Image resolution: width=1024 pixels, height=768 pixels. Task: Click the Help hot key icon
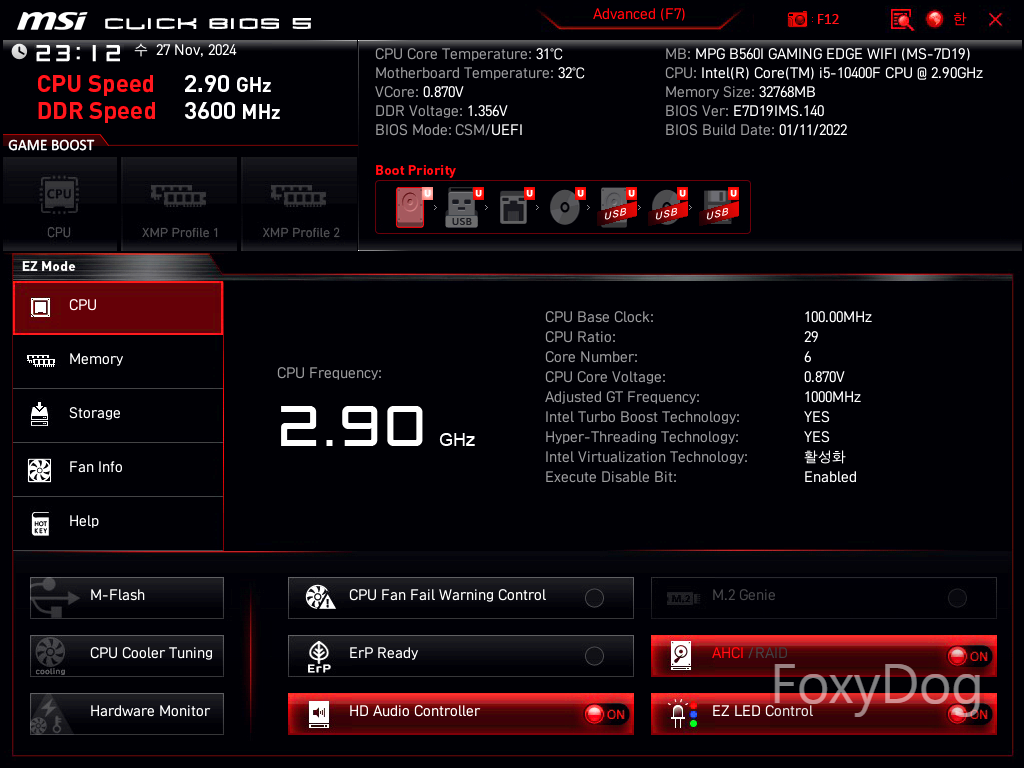pos(40,523)
